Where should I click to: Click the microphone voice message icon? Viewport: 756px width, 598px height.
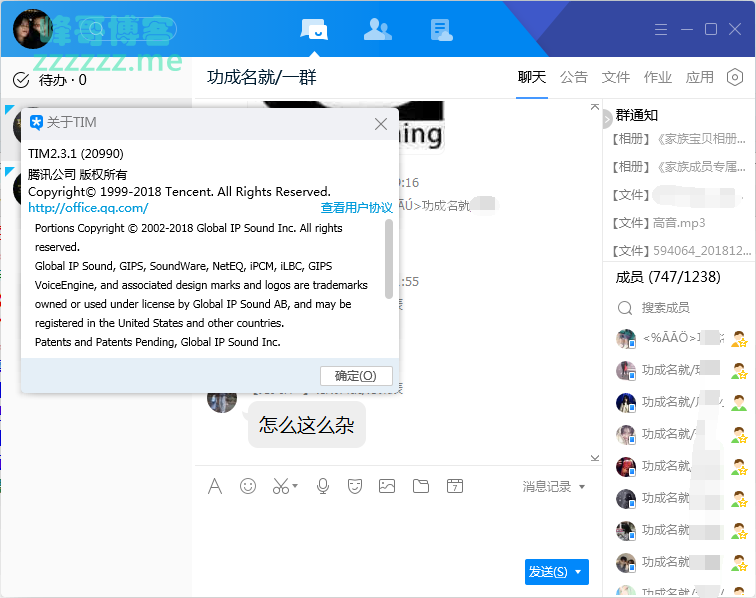point(323,486)
